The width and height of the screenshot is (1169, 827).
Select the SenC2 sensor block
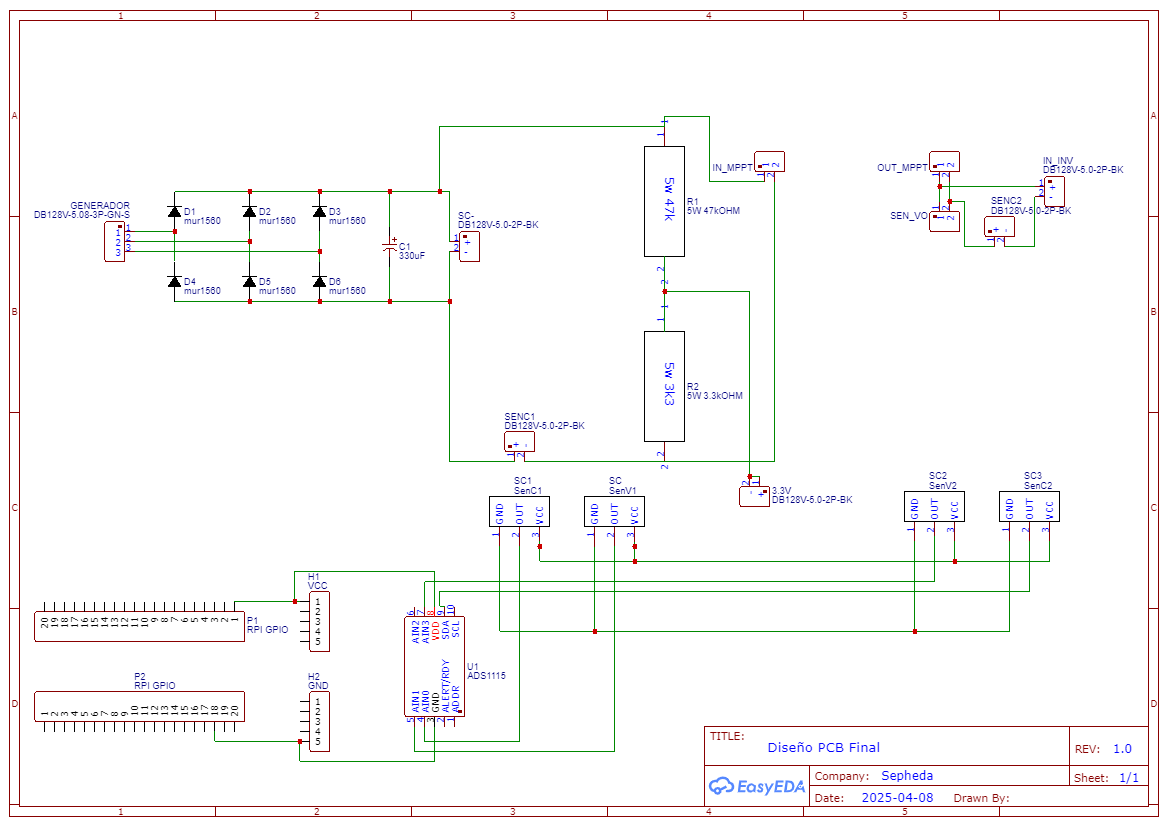click(1029, 506)
